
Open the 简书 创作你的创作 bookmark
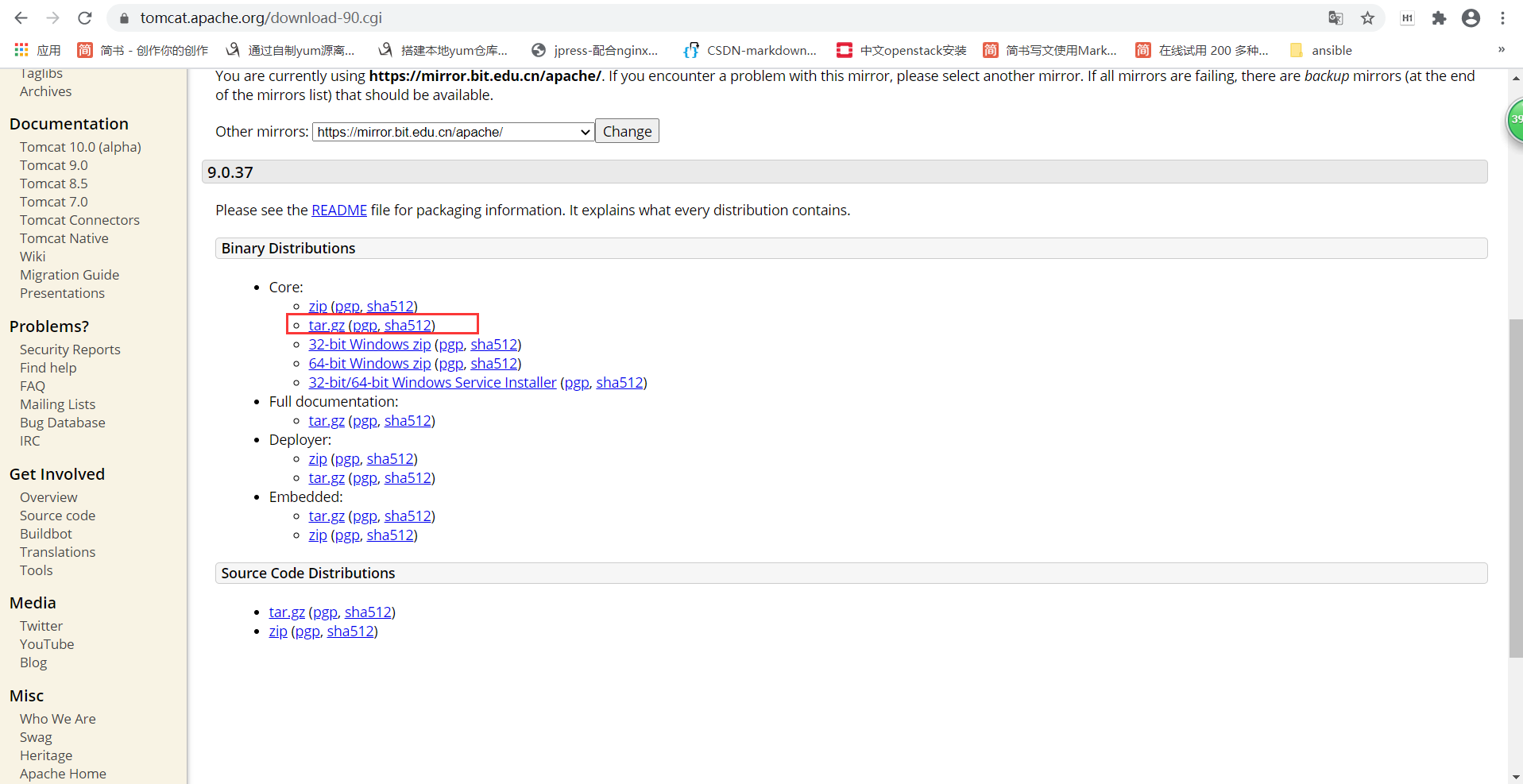click(142, 50)
